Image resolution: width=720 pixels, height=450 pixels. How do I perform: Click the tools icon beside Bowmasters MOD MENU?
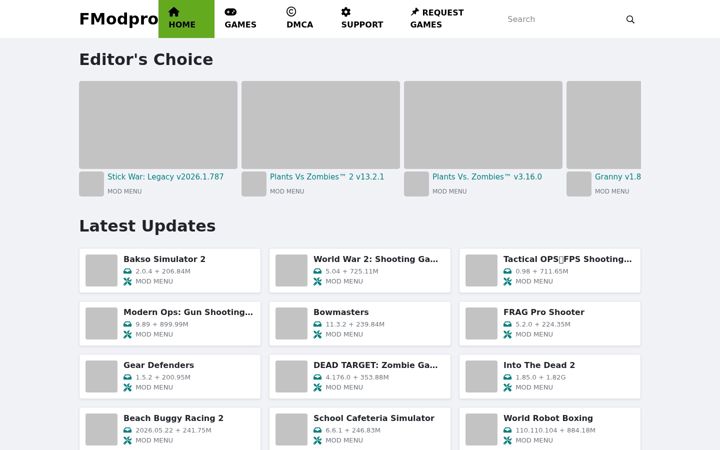318,334
